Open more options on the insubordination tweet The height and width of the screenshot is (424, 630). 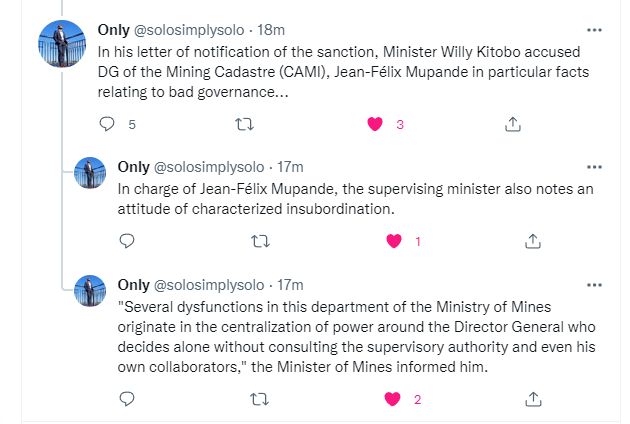(x=594, y=166)
